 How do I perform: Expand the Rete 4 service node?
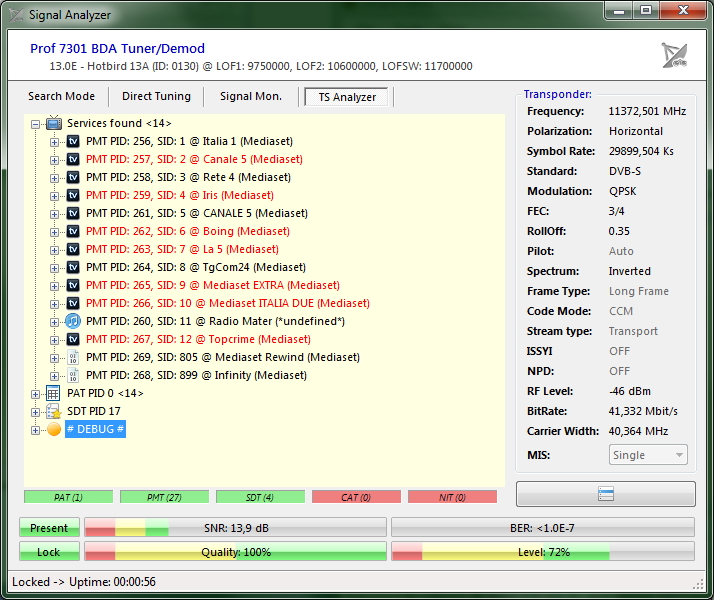pos(54,178)
